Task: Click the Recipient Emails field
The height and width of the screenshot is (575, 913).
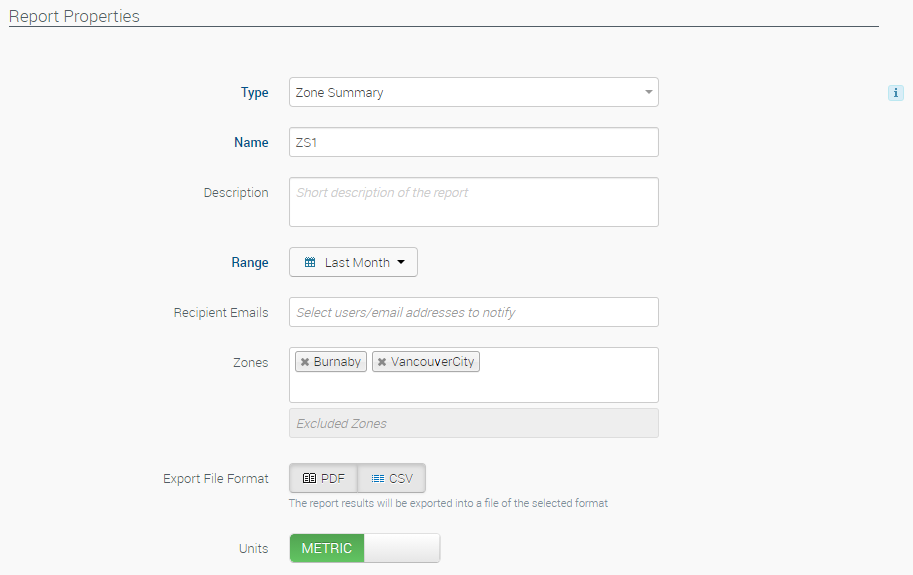Action: pyautogui.click(x=473, y=312)
